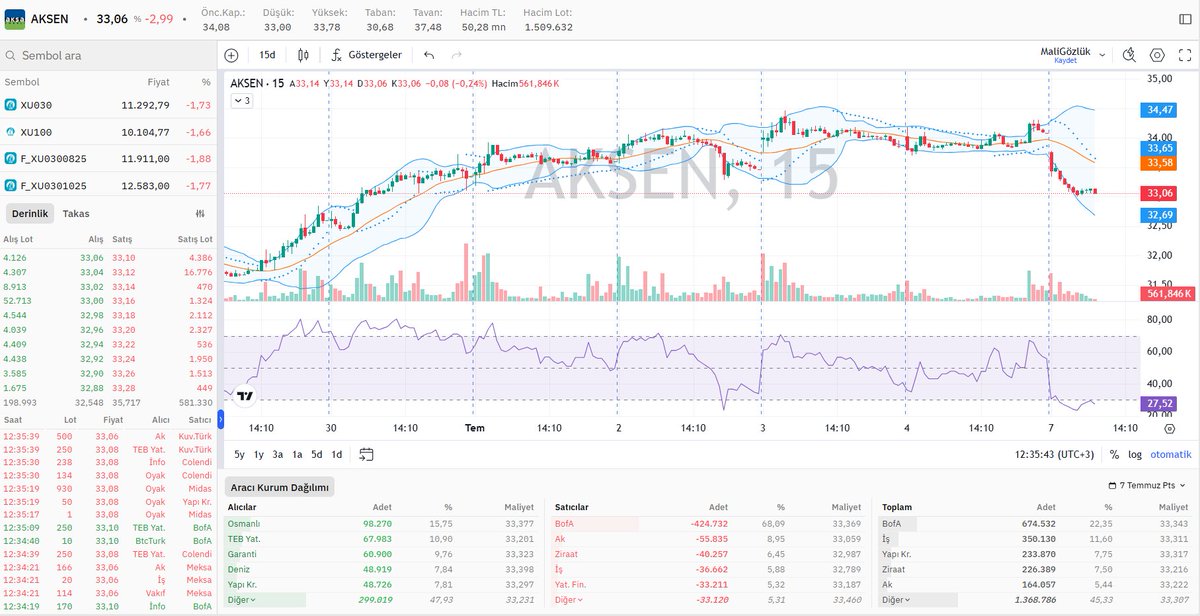Image resolution: width=1200 pixels, height=616 pixels.
Task: Click the BofA seller row -424.732
Action: (x=708, y=522)
